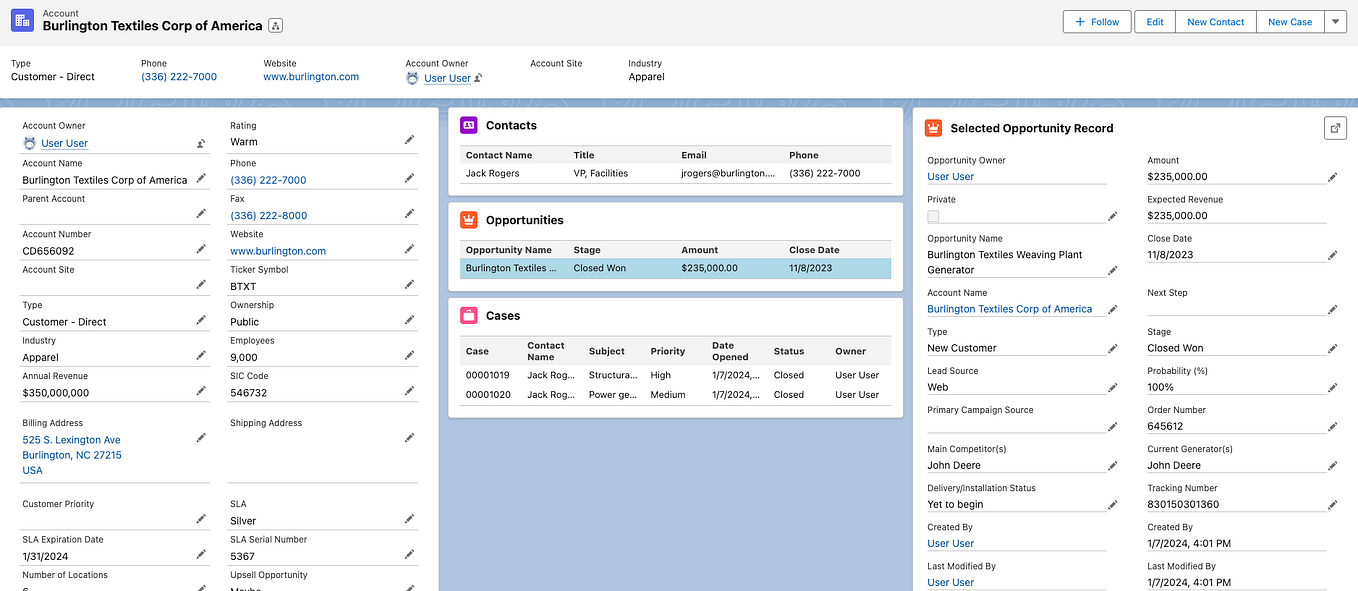Click the Cases panel icon
Screen dimensions: 1358x591
pos(468,314)
